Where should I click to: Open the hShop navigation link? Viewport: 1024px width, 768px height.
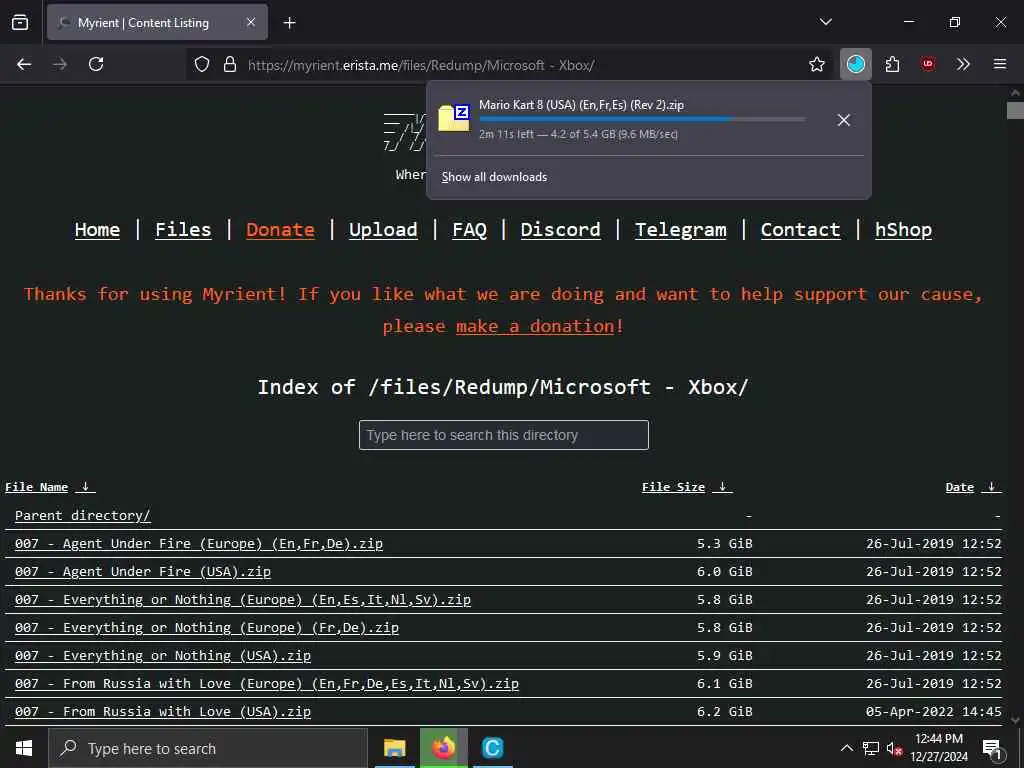coord(903,230)
